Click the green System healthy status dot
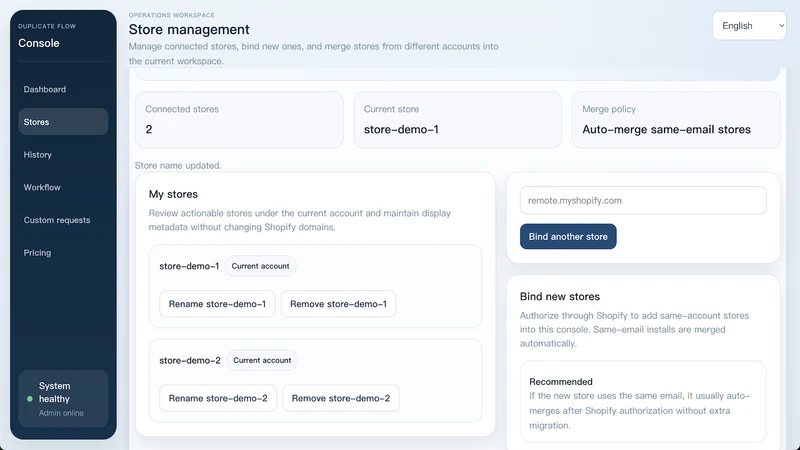The width and height of the screenshot is (800, 450). click(x=30, y=399)
